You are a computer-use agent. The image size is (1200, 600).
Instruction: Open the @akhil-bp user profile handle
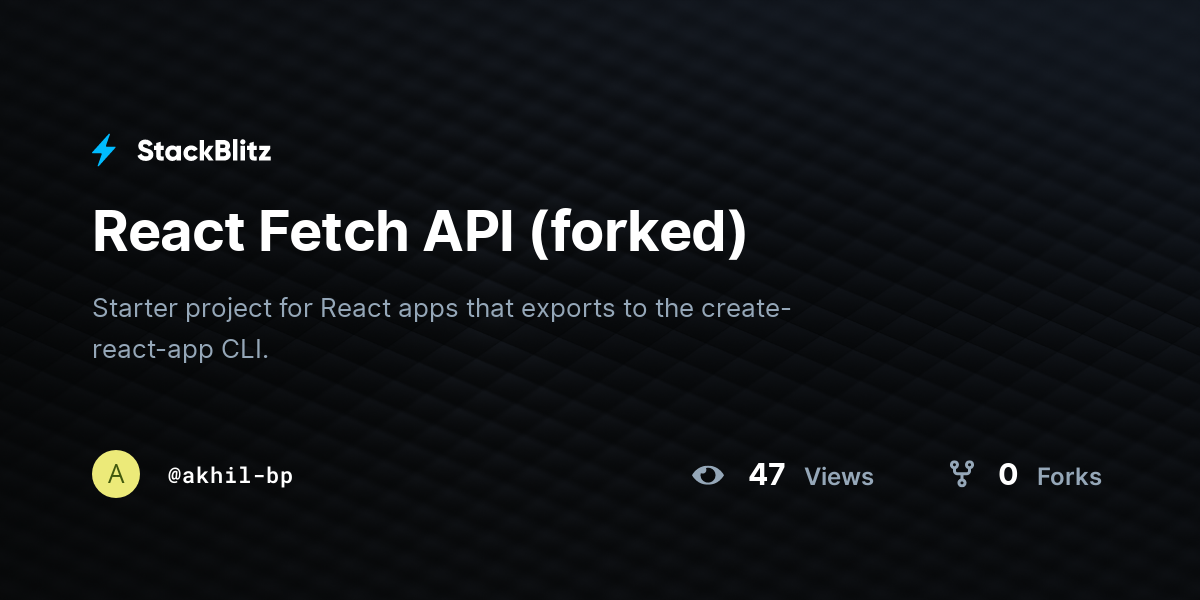[x=230, y=475]
